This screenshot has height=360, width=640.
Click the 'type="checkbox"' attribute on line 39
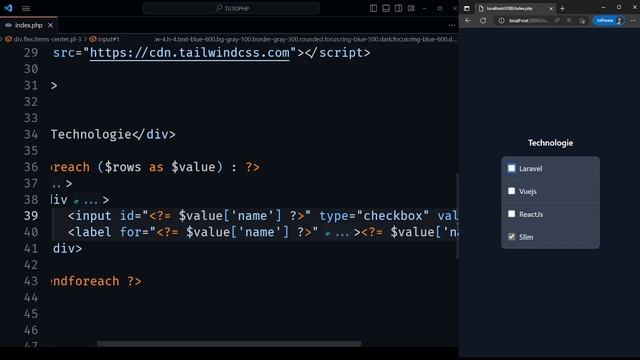pyautogui.click(x=374, y=216)
